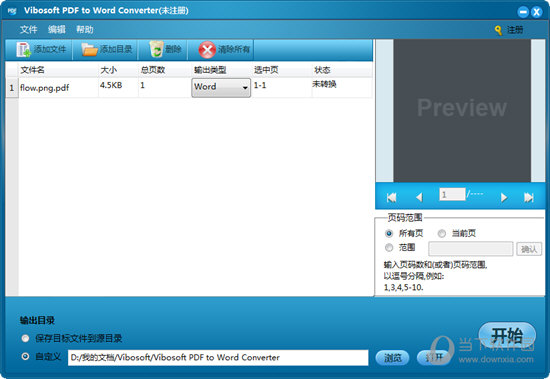Click the preview page number field
550x379 pixels.
[x=452, y=194]
